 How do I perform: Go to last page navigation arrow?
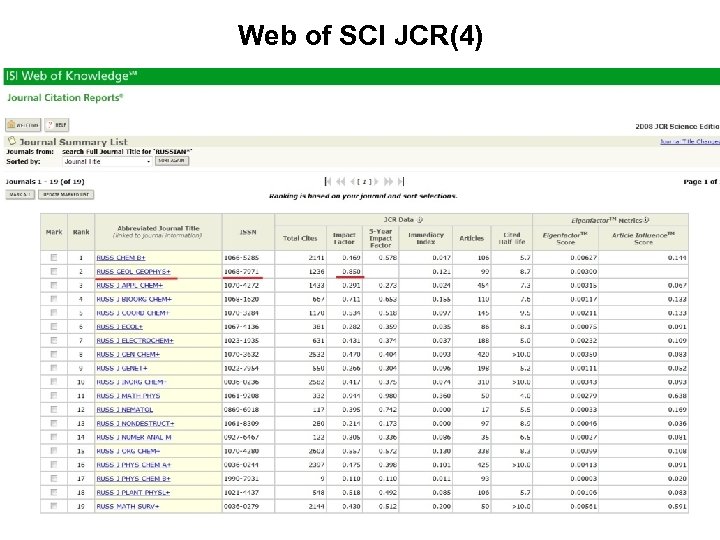coord(401,181)
